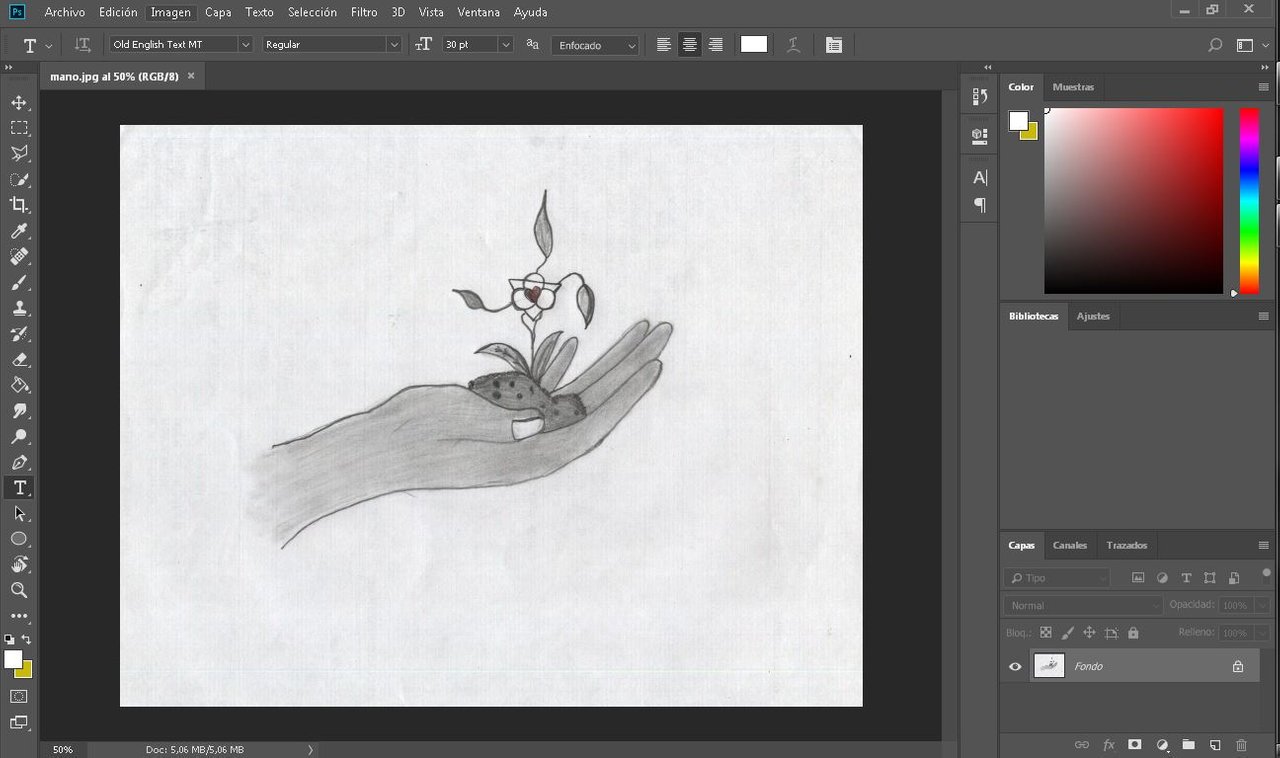
Task: Toggle text orientation in options bar
Action: pyautogui.click(x=83, y=45)
